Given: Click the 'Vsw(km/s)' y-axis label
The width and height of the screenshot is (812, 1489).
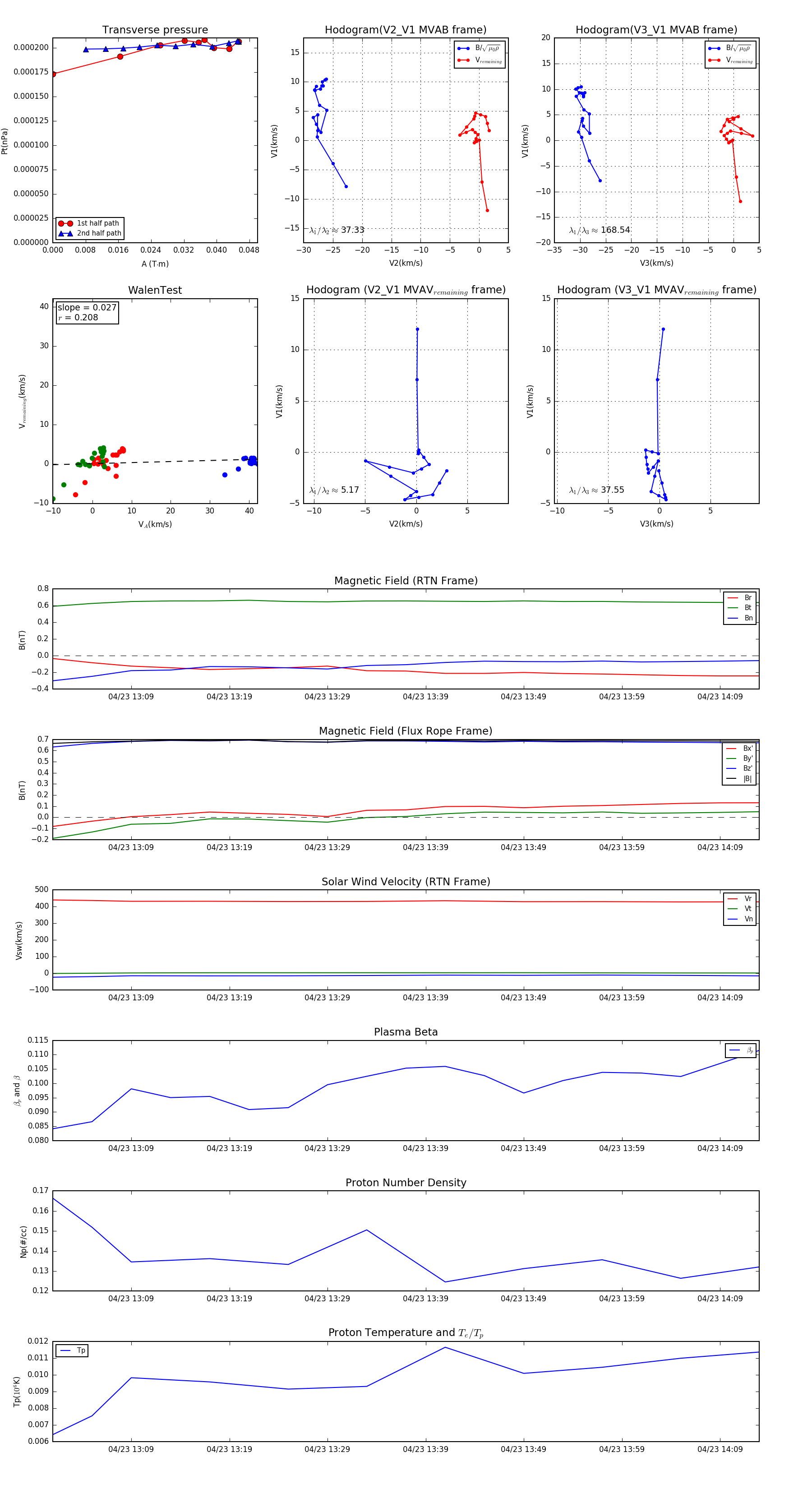Looking at the screenshot, I should (19, 940).
